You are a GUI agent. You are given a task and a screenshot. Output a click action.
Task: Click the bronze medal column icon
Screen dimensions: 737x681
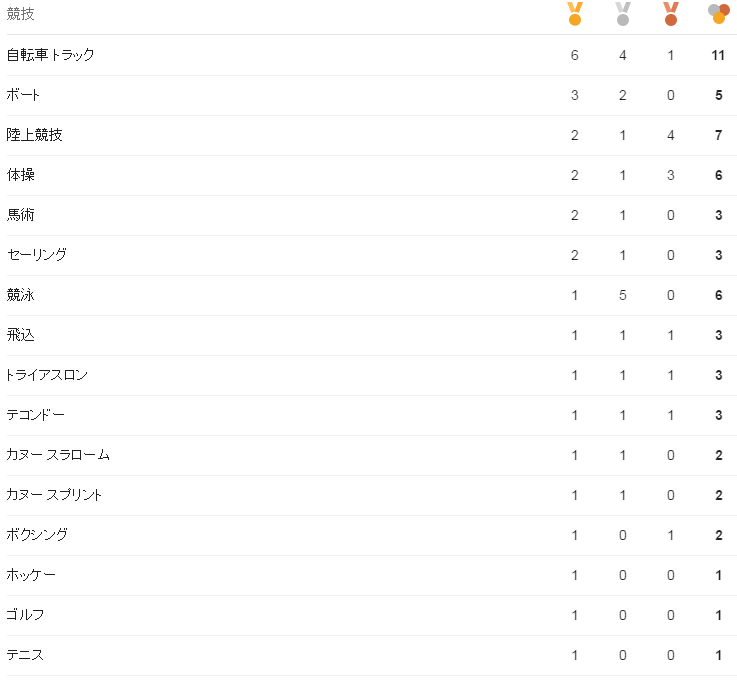670,14
